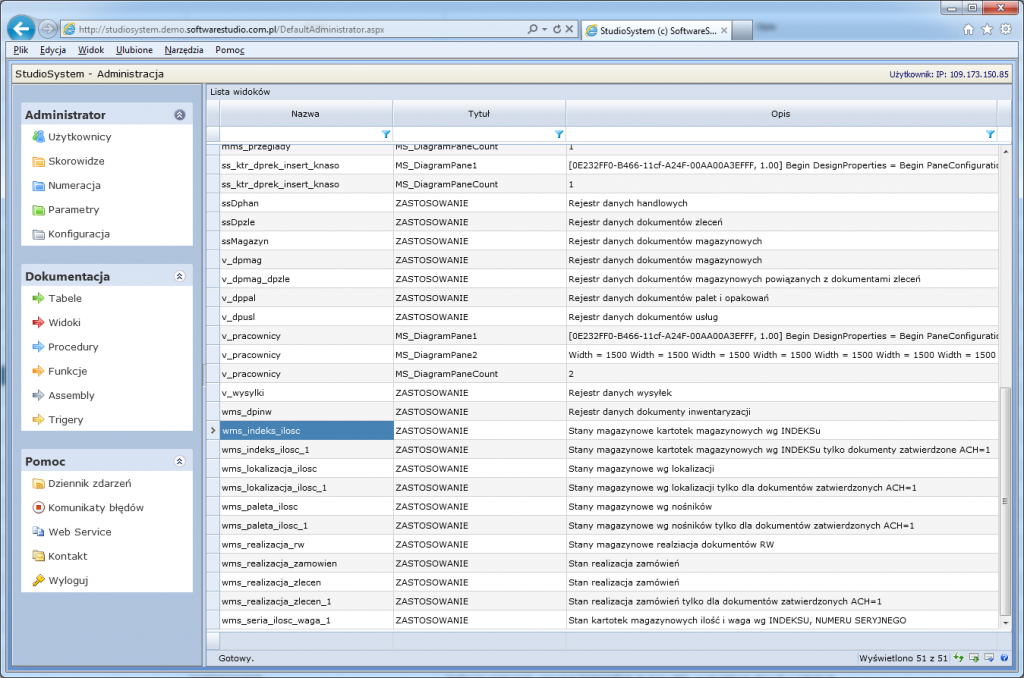Toggle the filter on the Tytuł column

coord(559,133)
